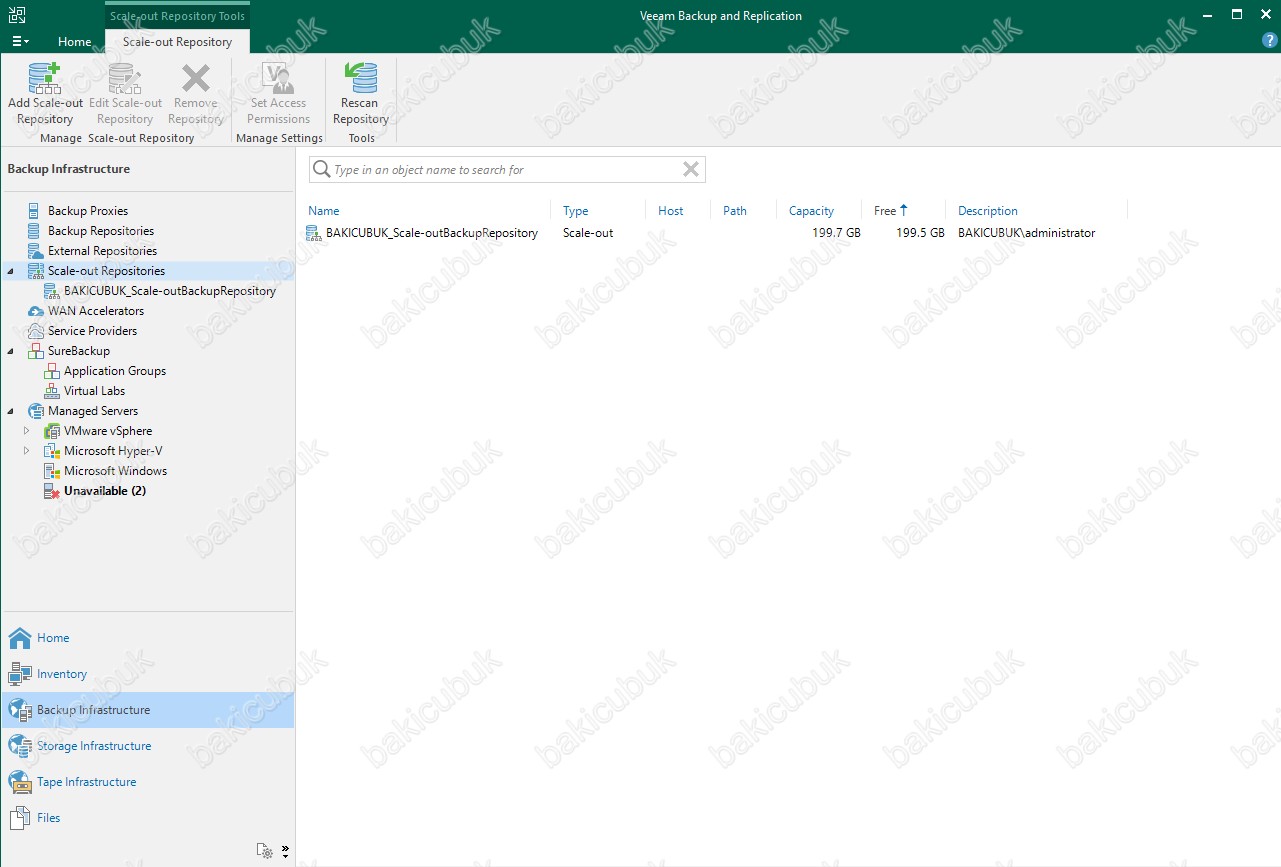Click the Service Providers icon
This screenshot has width=1281, height=867.
click(35, 331)
